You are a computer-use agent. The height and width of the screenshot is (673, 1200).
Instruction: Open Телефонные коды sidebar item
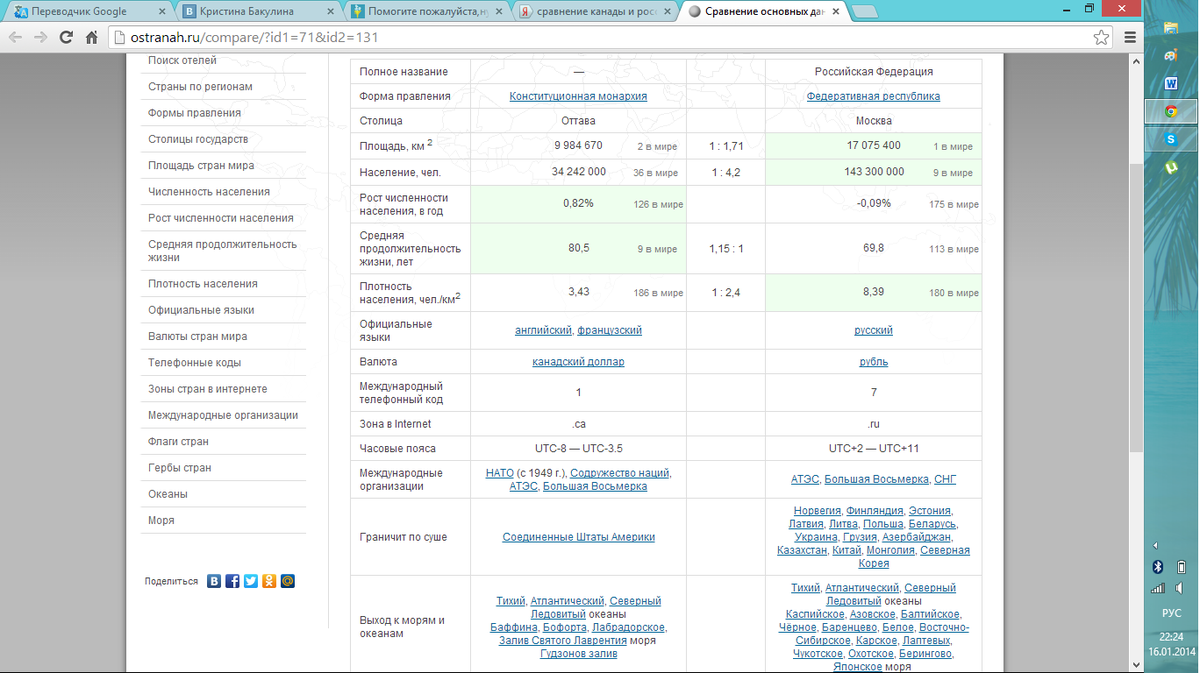pyautogui.click(x=195, y=363)
